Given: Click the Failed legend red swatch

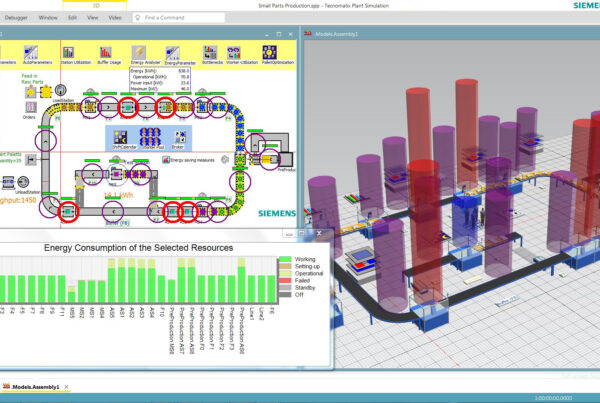Looking at the screenshot, I should 285,281.
